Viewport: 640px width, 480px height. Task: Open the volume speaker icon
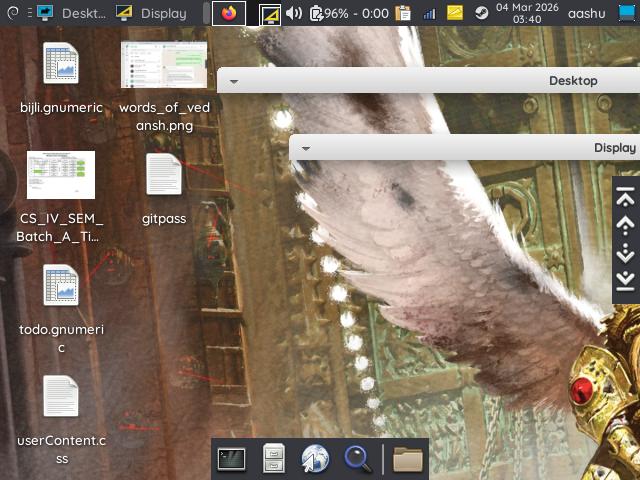[294, 13]
